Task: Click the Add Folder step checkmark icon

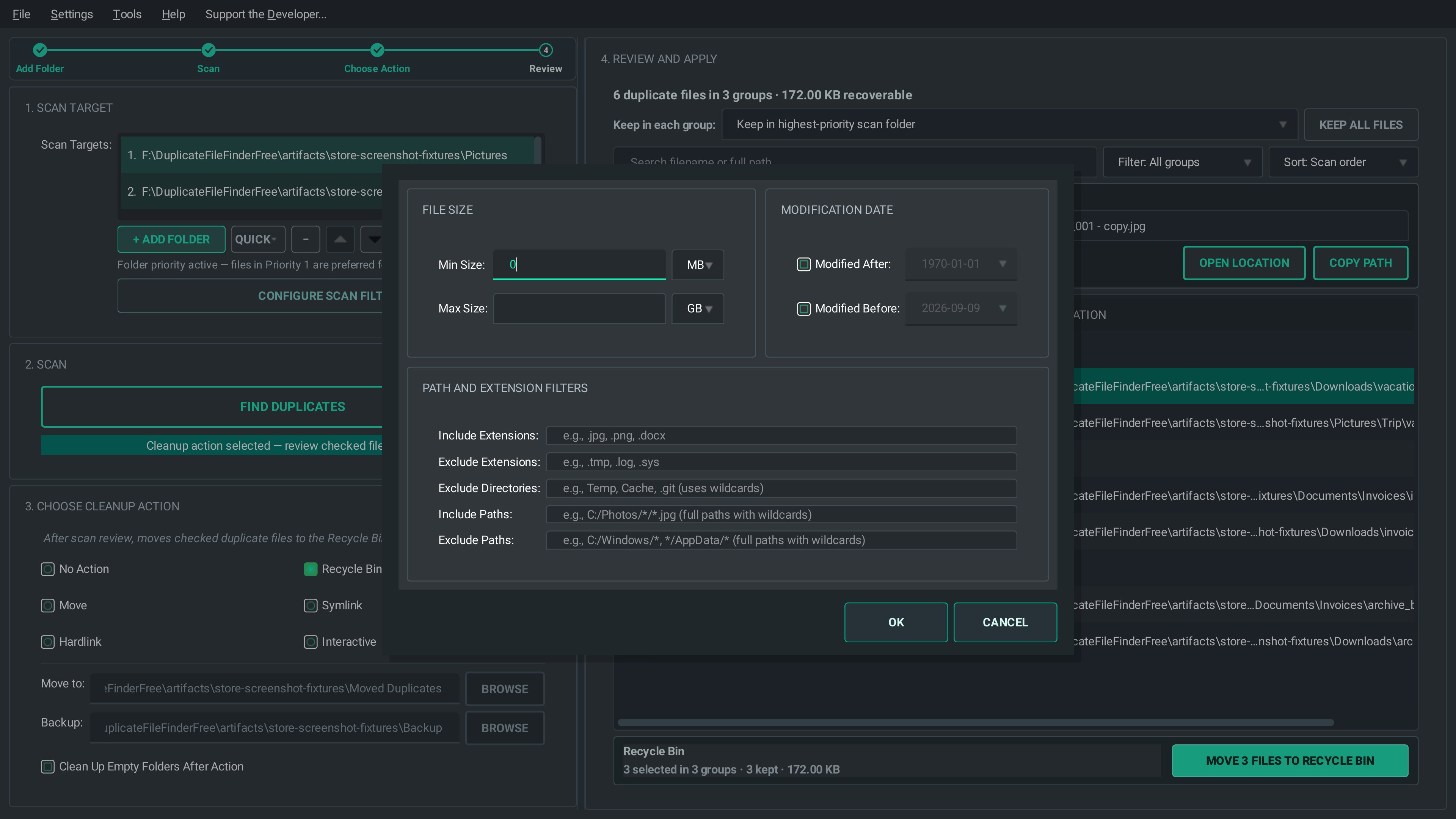Action: (x=39, y=50)
